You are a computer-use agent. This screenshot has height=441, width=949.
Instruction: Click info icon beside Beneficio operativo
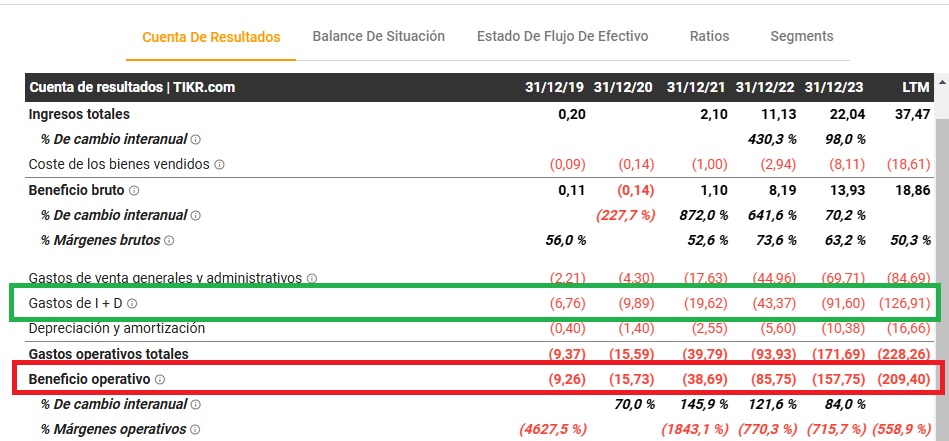[x=160, y=380]
